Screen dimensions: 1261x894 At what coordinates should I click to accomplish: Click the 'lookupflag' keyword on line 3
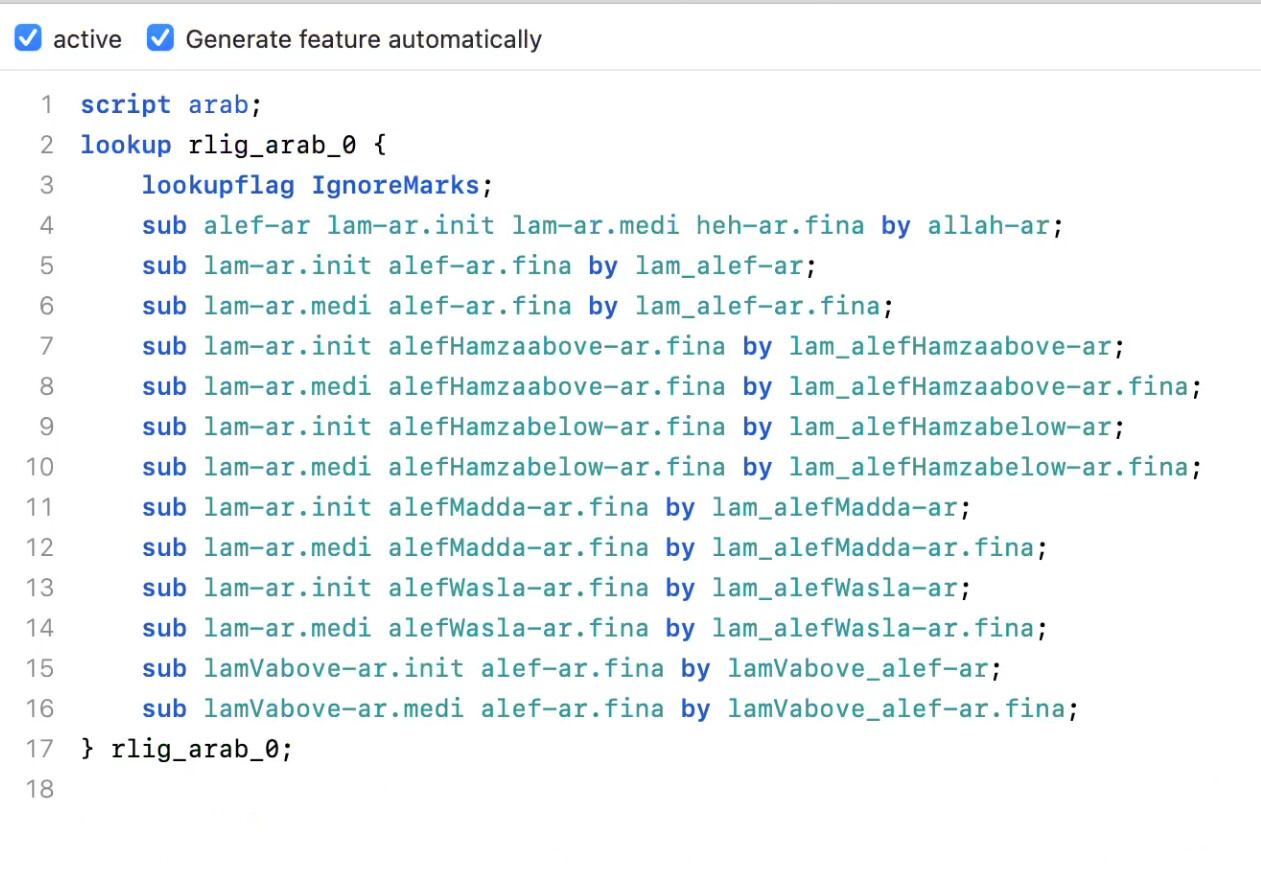coord(218,185)
